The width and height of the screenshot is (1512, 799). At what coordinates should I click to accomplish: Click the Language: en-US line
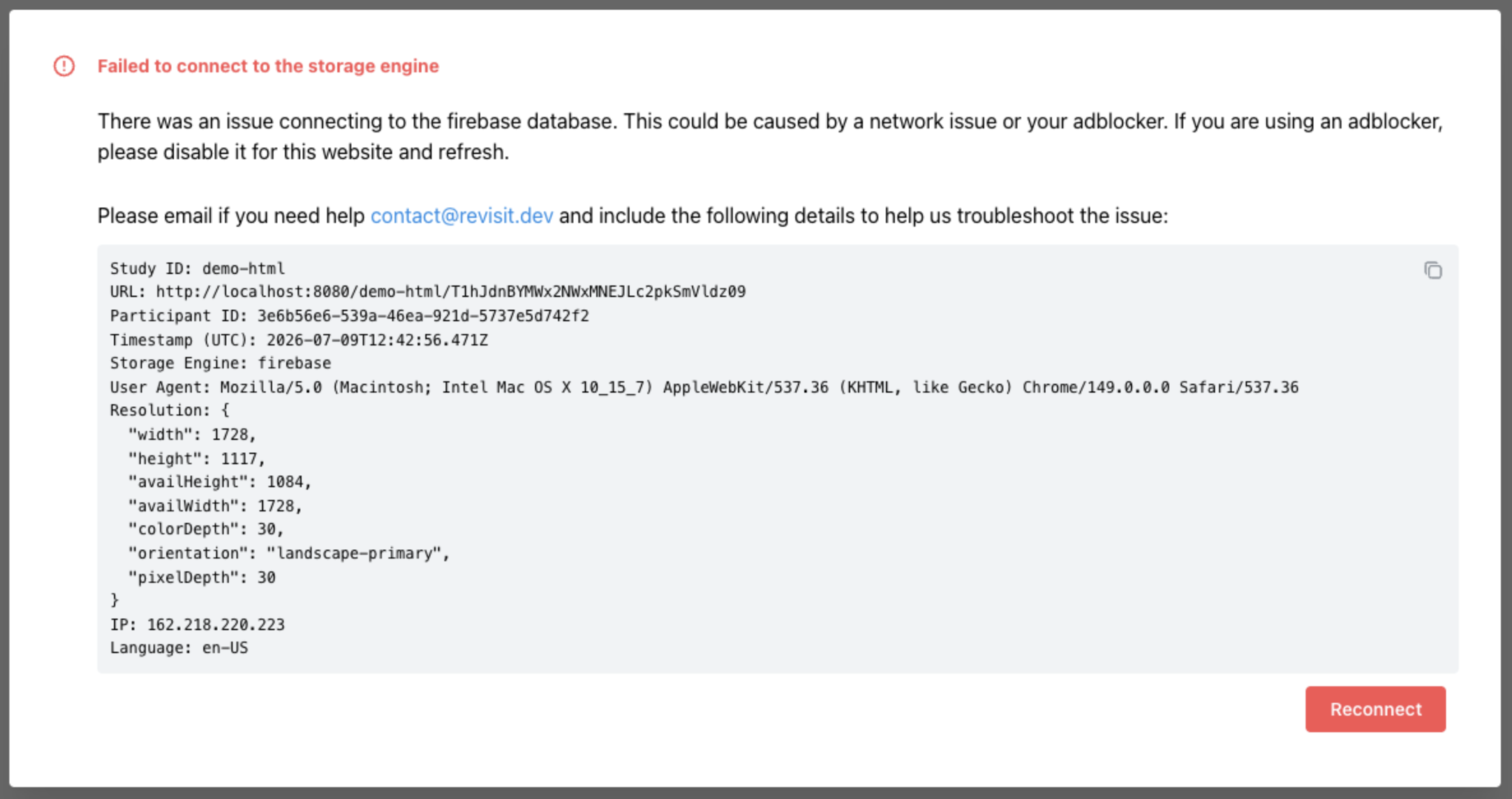point(179,648)
